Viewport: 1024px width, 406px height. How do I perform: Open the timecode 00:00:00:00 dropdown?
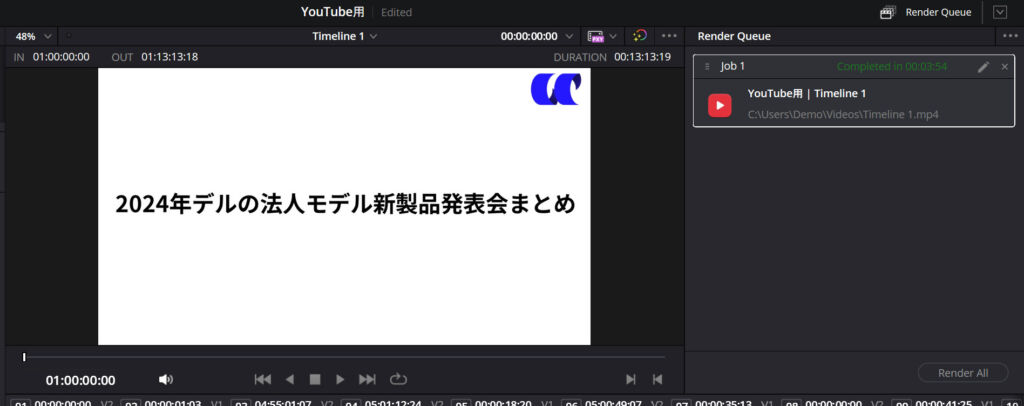point(538,36)
